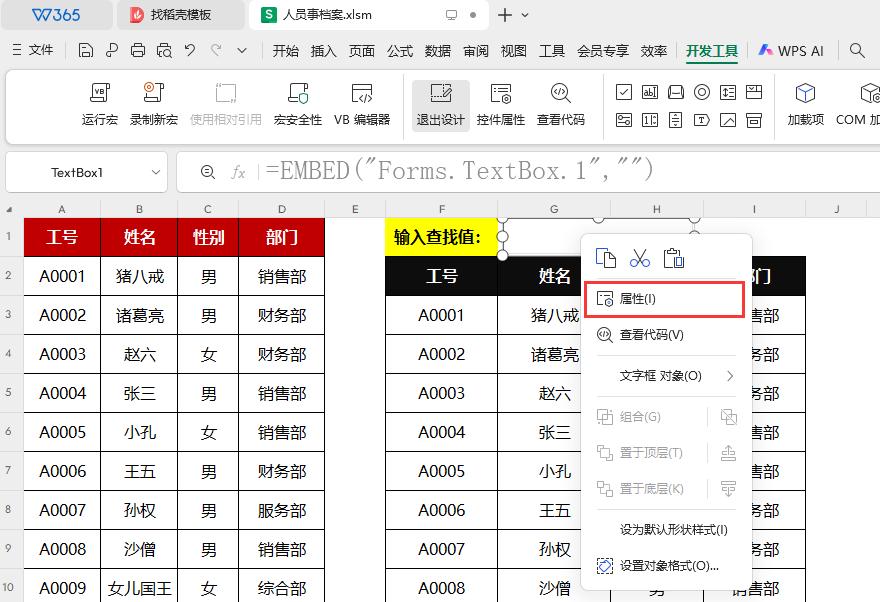Image resolution: width=880 pixels, height=602 pixels.
Task: Run a macro with 运行宏
Action: click(100, 104)
